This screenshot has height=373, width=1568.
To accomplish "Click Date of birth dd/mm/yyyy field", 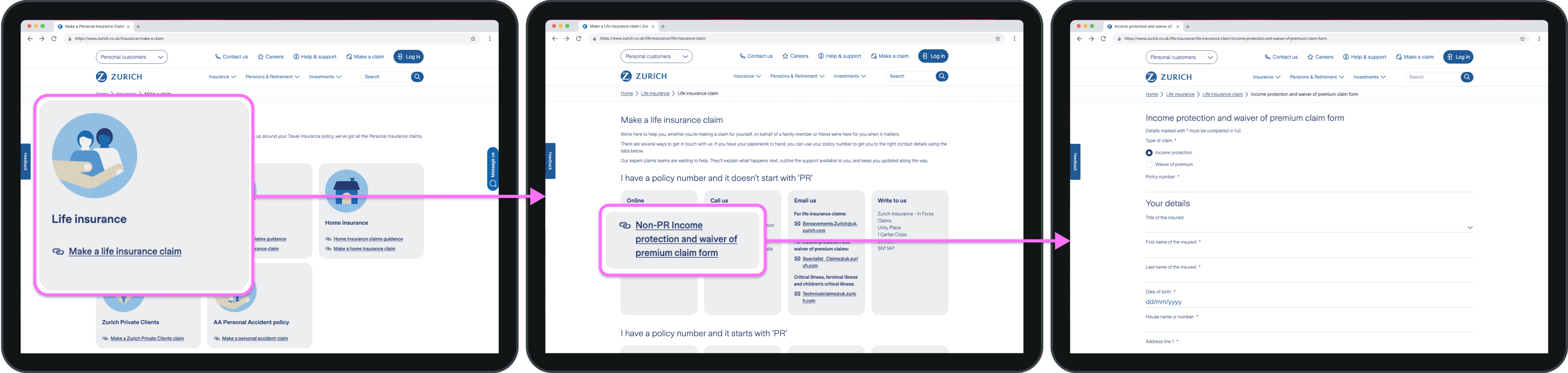I will tap(1309, 302).
